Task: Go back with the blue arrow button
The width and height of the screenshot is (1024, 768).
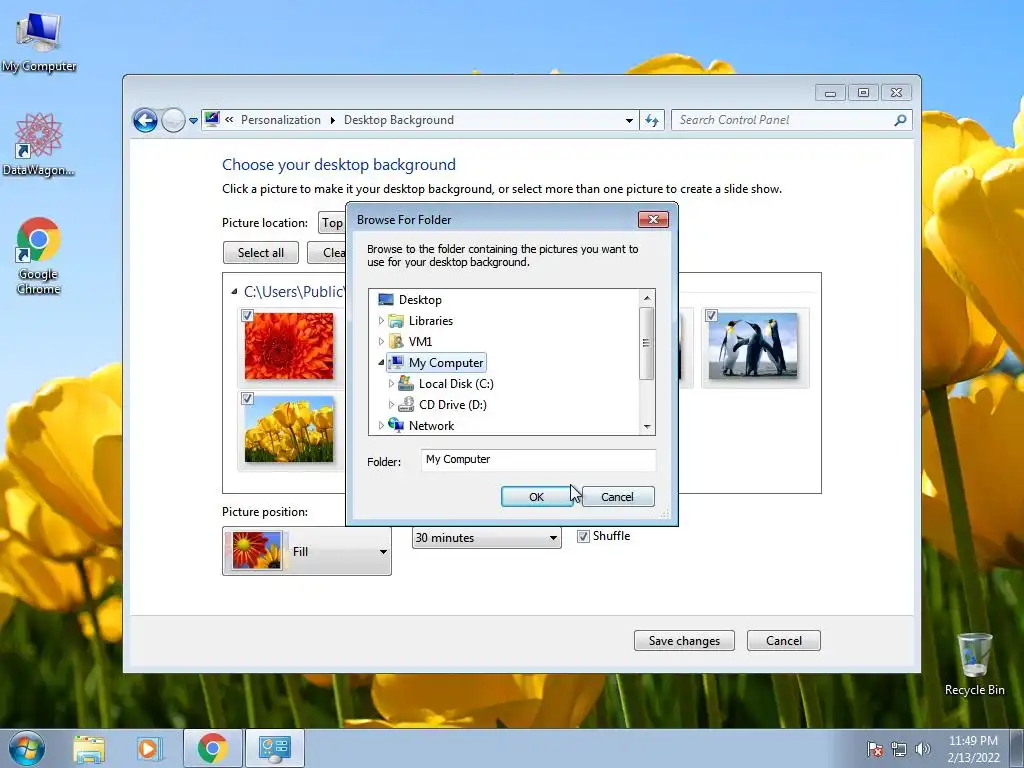Action: point(145,120)
